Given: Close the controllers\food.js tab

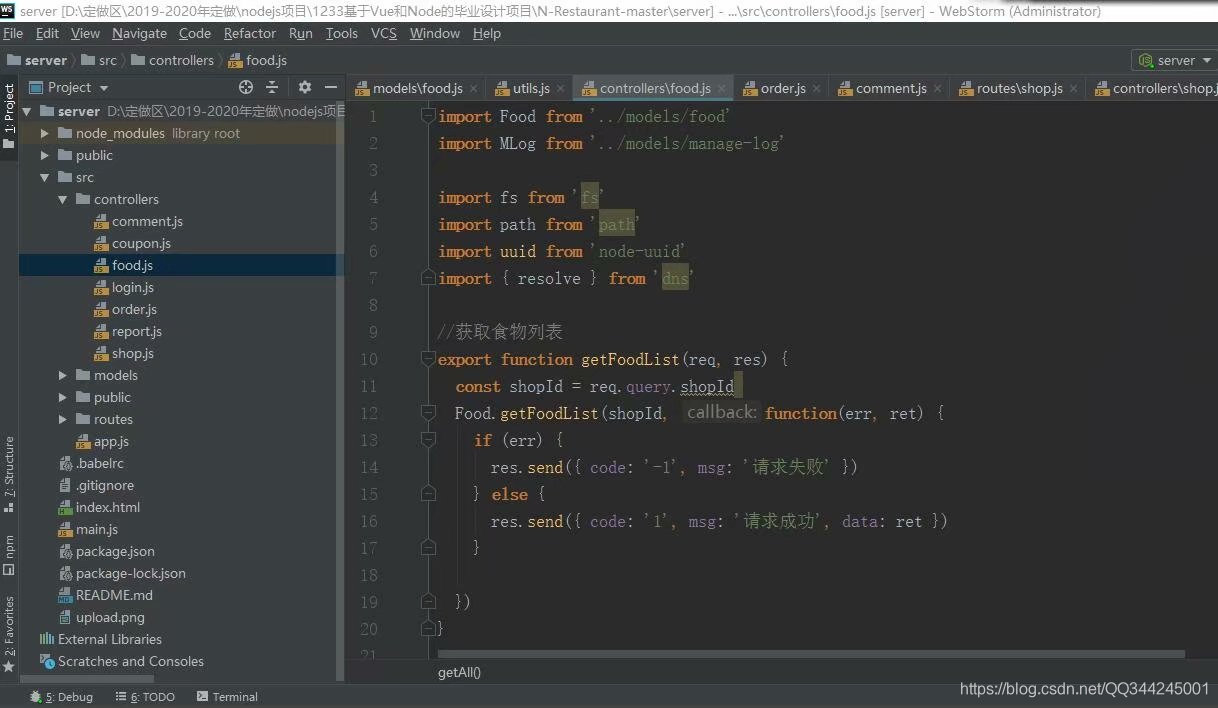Looking at the screenshot, I should pyautogui.click(x=720, y=89).
